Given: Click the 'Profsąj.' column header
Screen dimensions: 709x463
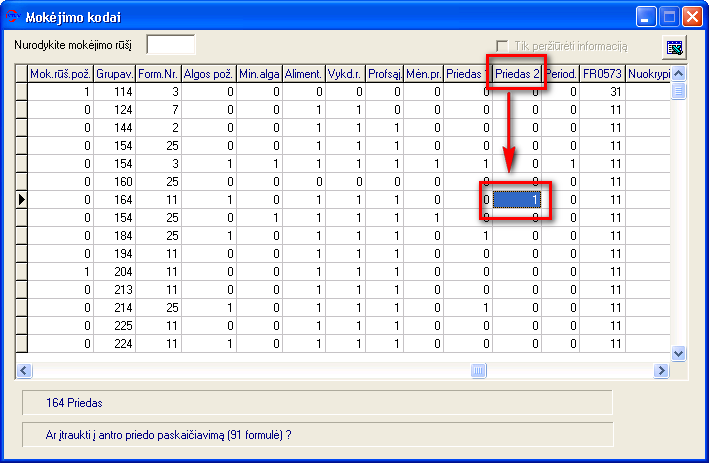Looking at the screenshot, I should (x=385, y=74).
